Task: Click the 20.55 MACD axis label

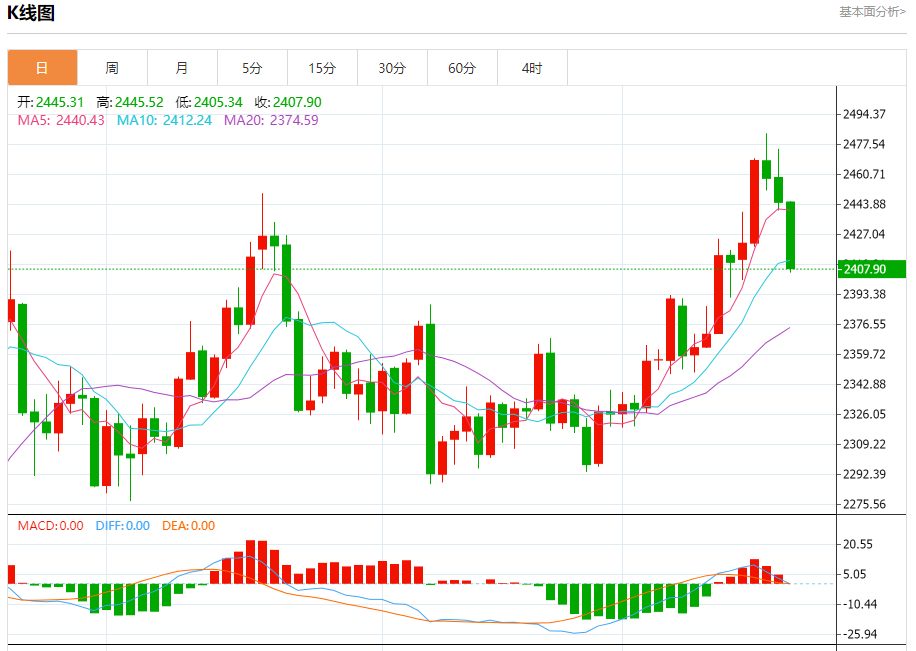Action: (858, 545)
